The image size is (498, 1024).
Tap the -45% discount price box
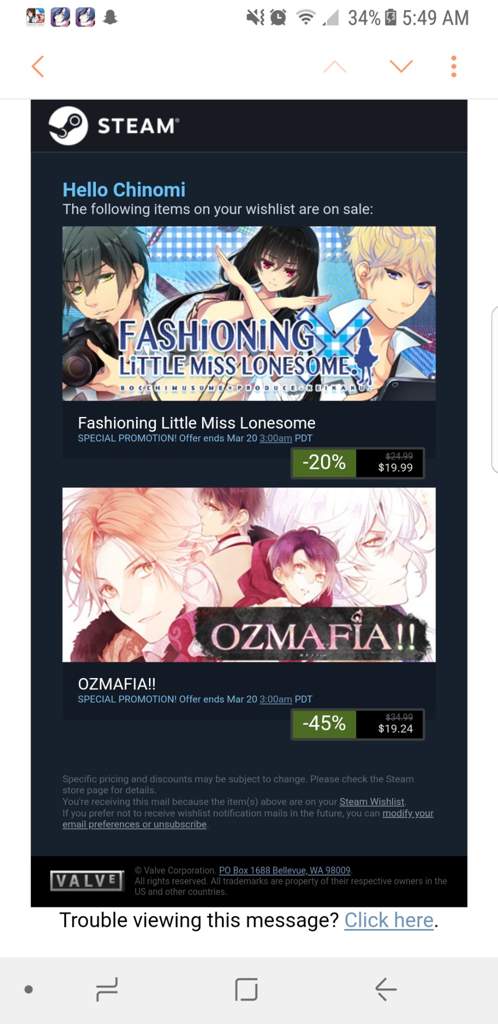pyautogui.click(x=358, y=724)
